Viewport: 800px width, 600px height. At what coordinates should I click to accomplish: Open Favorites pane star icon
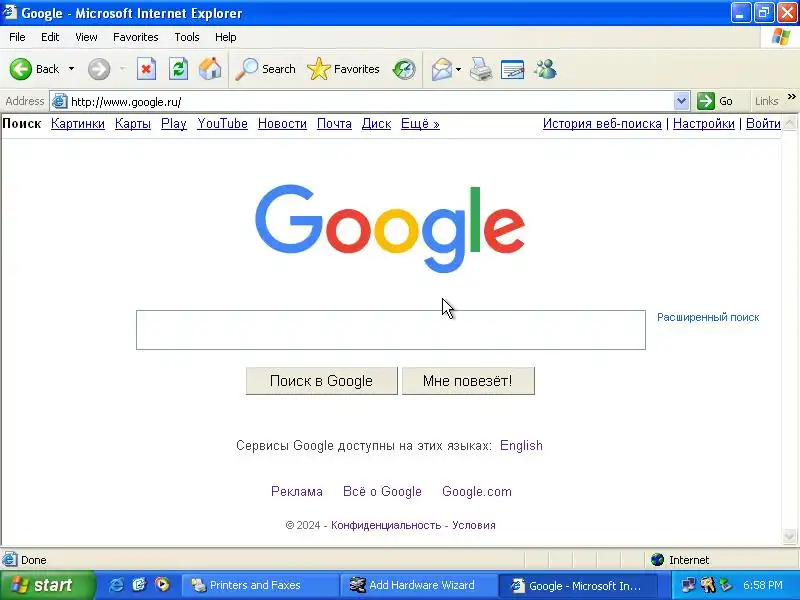[x=319, y=69]
